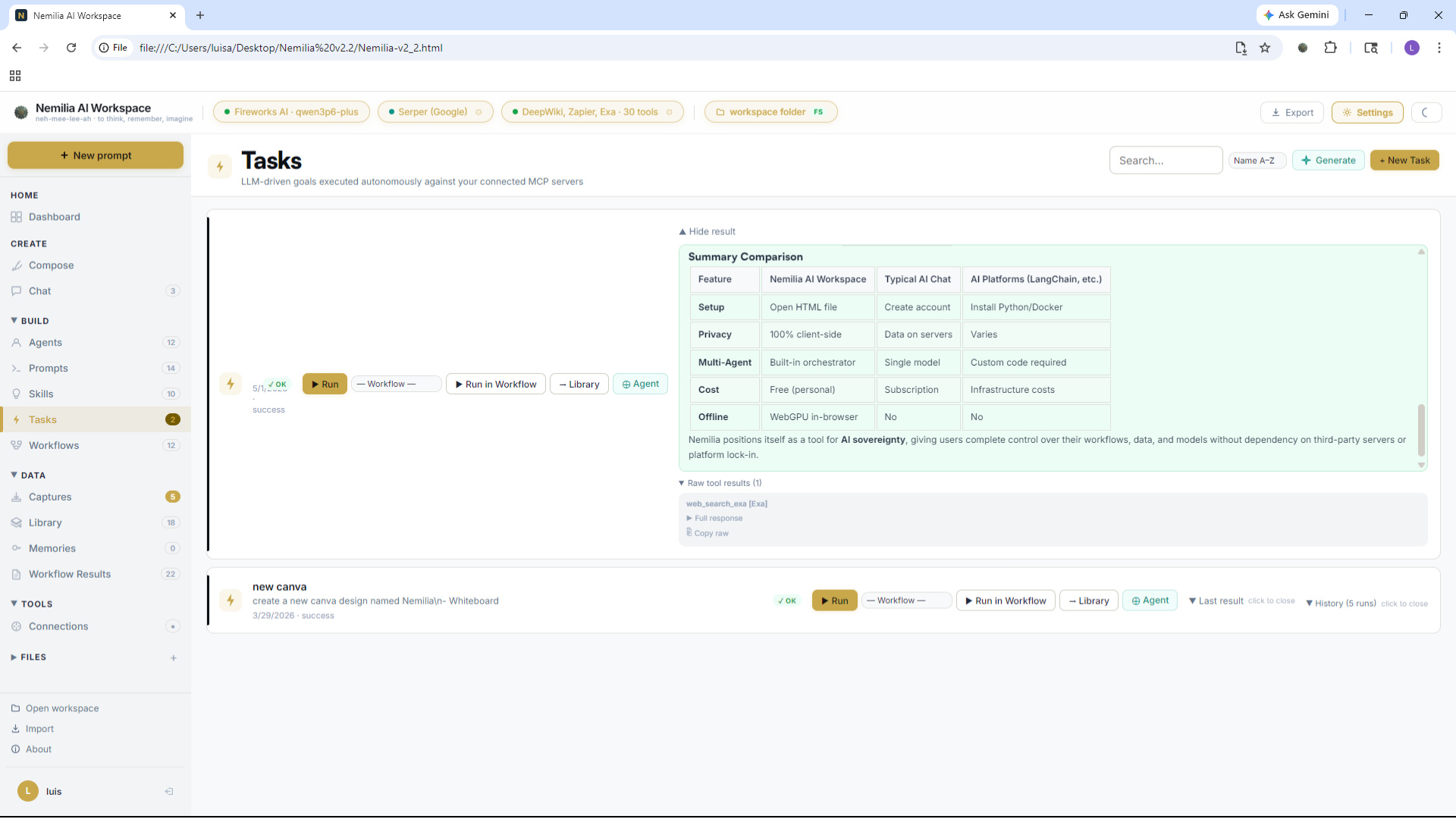Click Ask Gemini in the browser title bar

coord(1298,15)
